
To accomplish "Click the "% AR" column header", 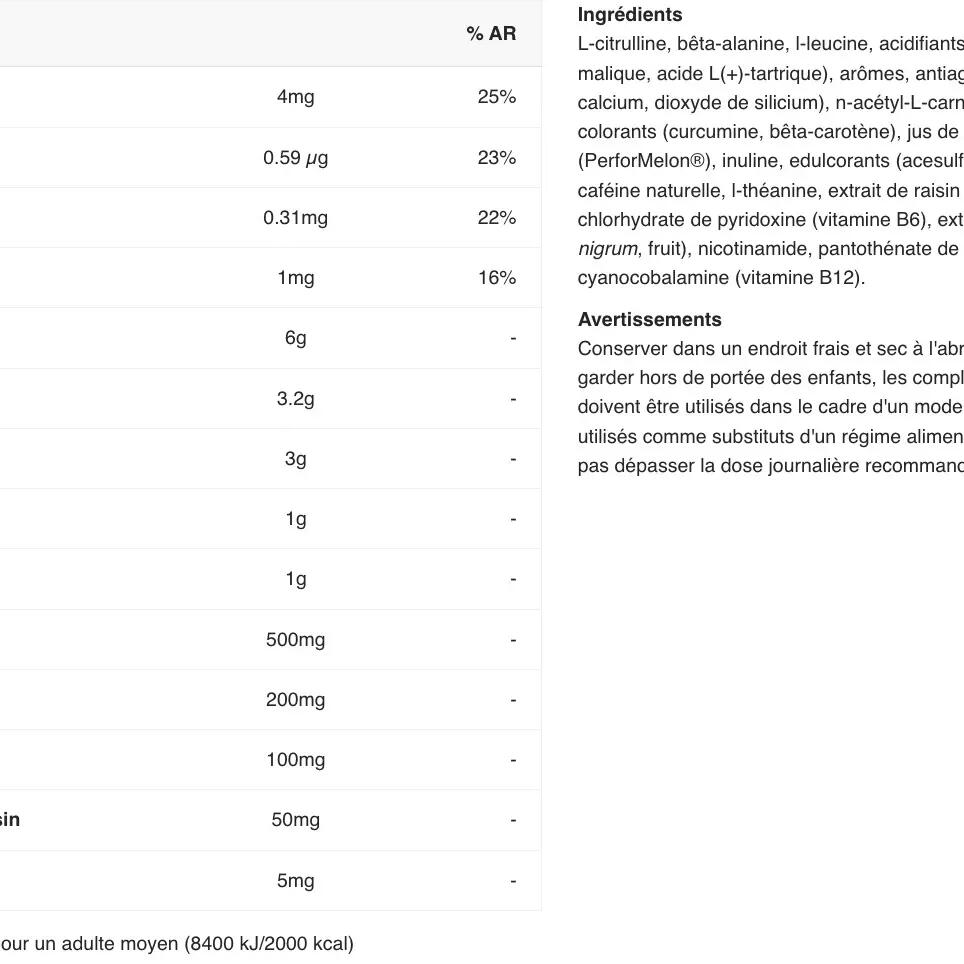I will click(x=490, y=34).
